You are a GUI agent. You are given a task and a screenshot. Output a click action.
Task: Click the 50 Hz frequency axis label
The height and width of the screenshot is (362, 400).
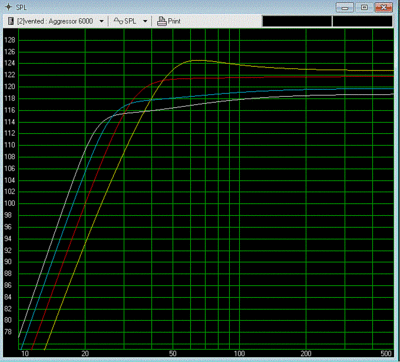(x=173, y=354)
